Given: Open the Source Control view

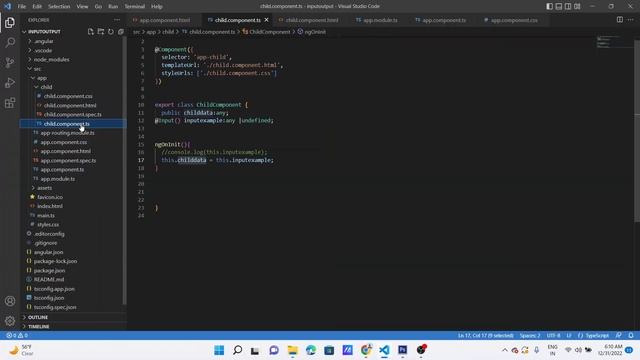Looking at the screenshot, I should tap(10, 62).
